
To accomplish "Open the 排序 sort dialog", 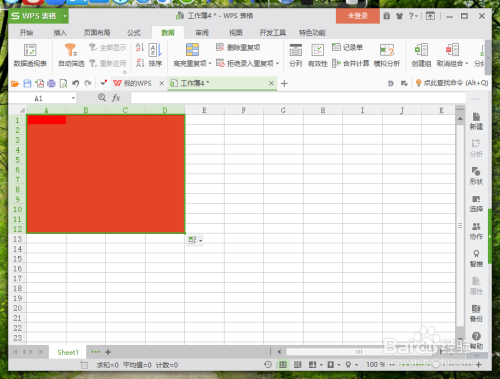I will 155,55.
